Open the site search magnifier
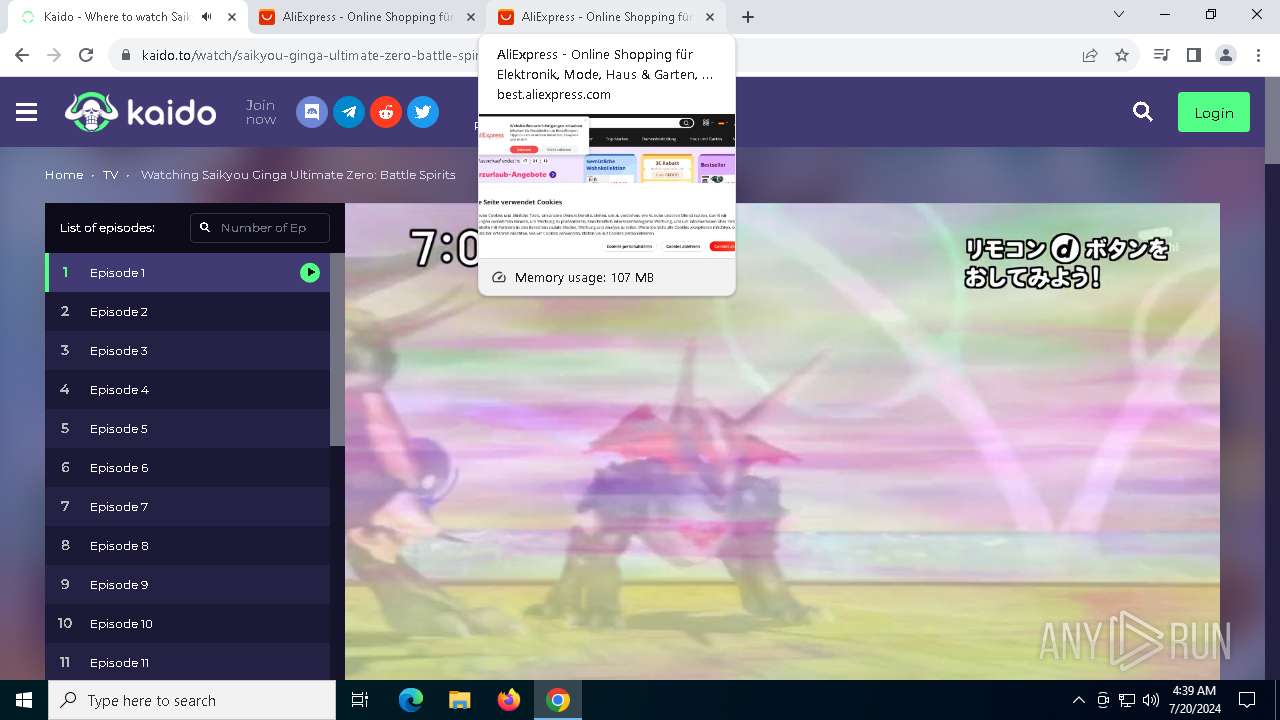The height and width of the screenshot is (720, 1280). (1143, 112)
